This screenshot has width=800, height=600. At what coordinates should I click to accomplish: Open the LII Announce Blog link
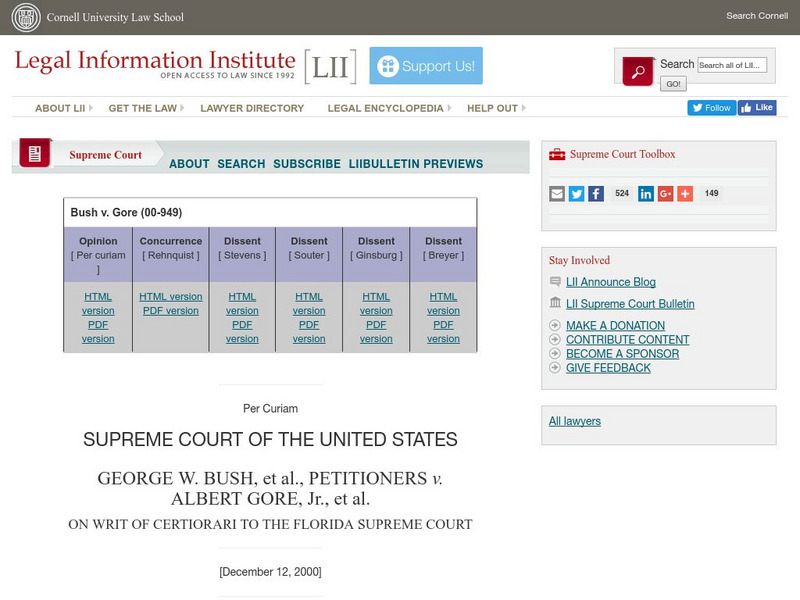pyautogui.click(x=611, y=282)
